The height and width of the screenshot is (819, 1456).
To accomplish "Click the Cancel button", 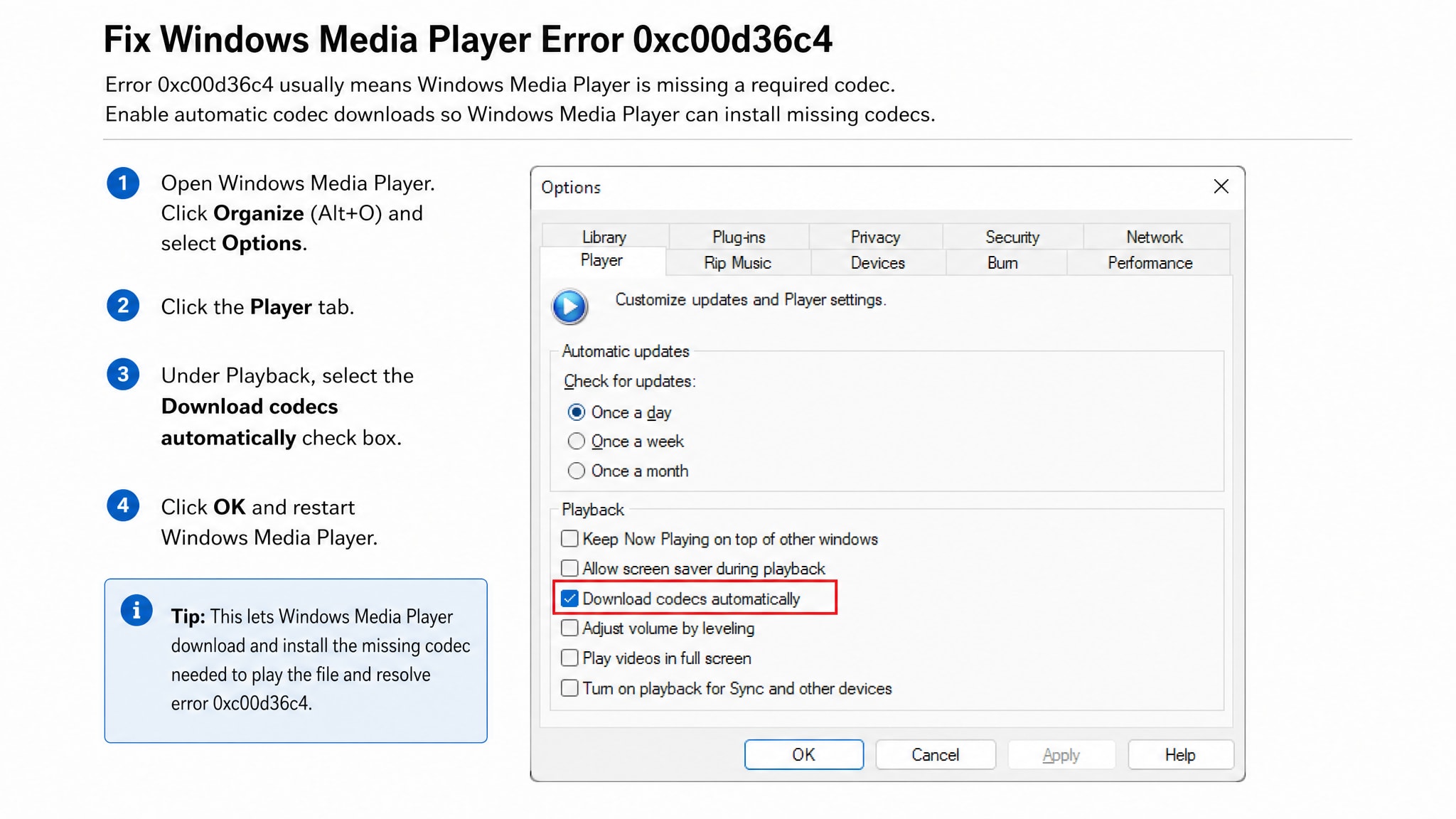I will tap(936, 754).
